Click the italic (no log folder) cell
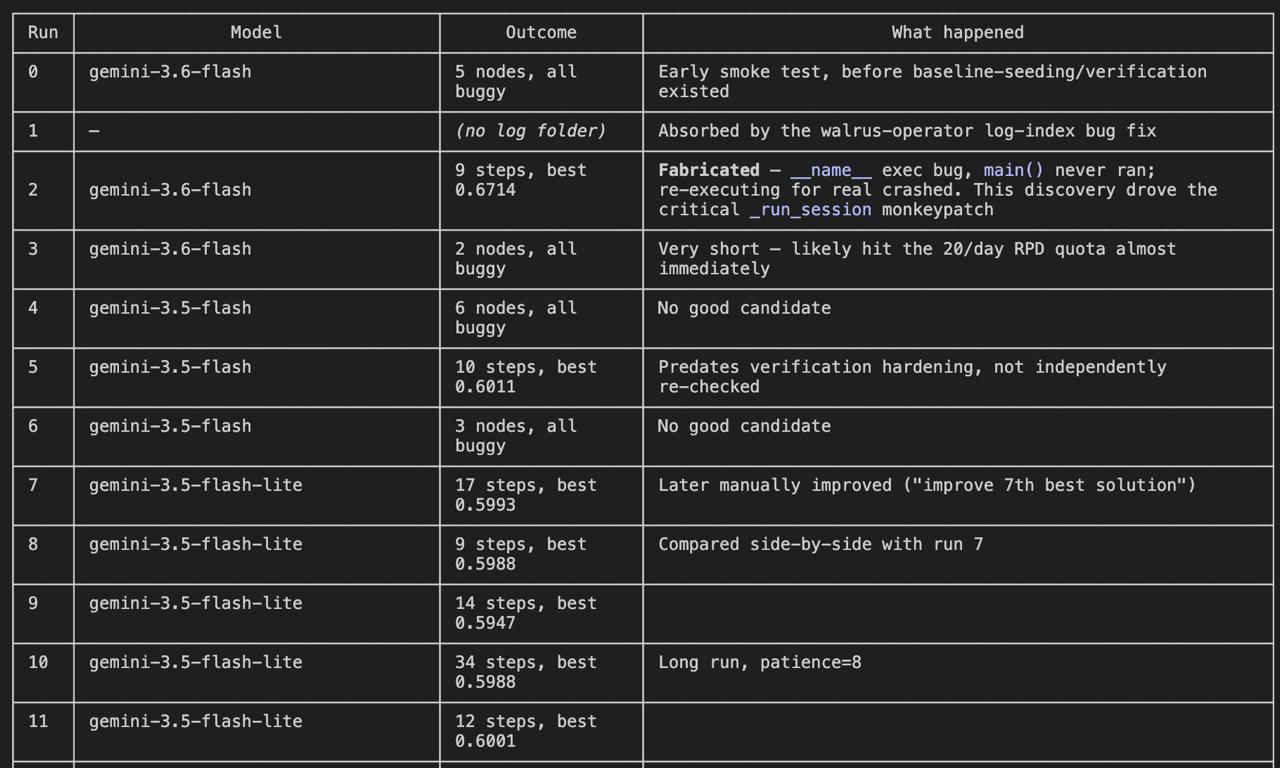Image resolution: width=1280 pixels, height=768 pixels. coord(531,131)
